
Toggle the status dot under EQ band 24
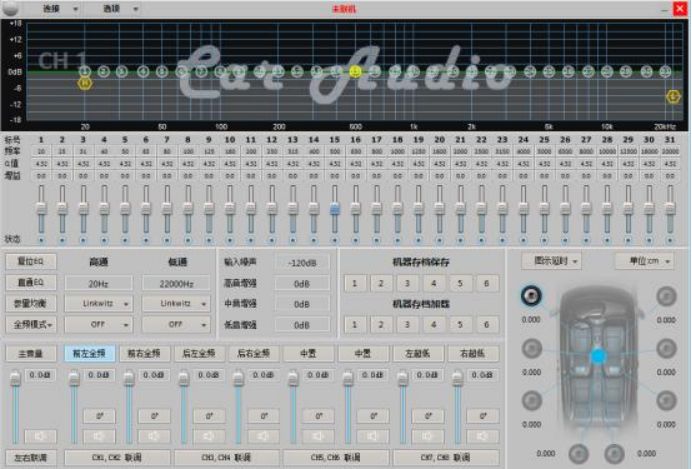click(x=523, y=240)
